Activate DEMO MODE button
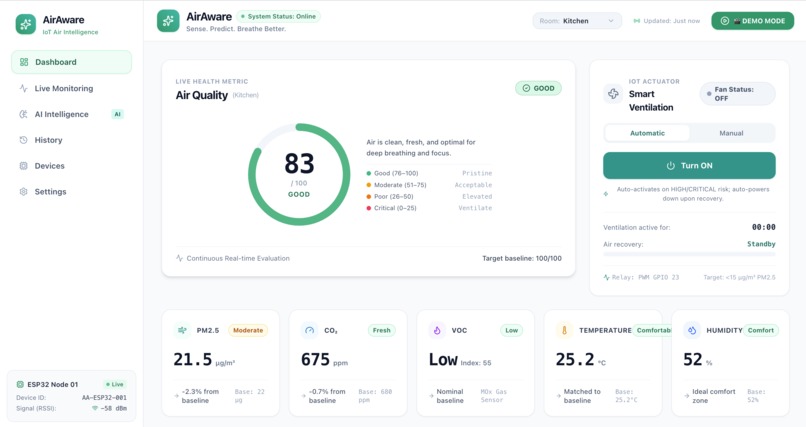Viewport: 806px width, 427px height. 753,21
